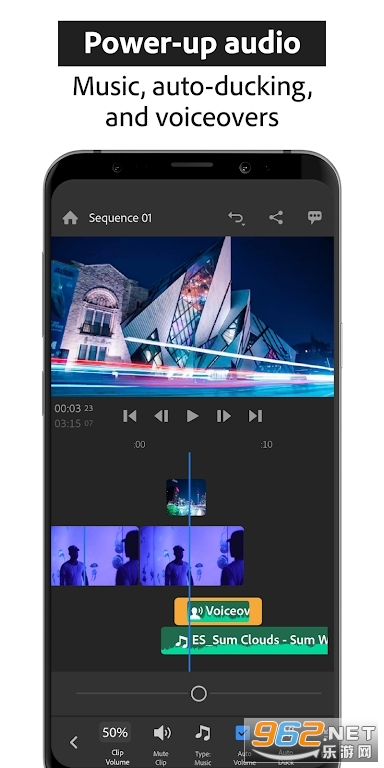Image resolution: width=384 pixels, height=768 pixels.
Task: Step forward one frame
Action: pyautogui.click(x=224, y=416)
